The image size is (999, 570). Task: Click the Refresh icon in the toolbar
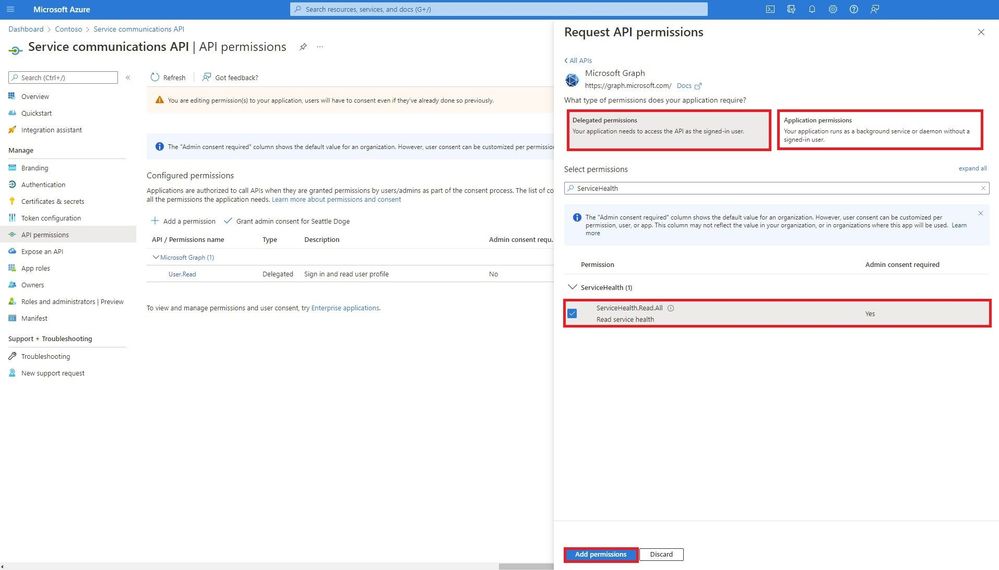point(155,77)
